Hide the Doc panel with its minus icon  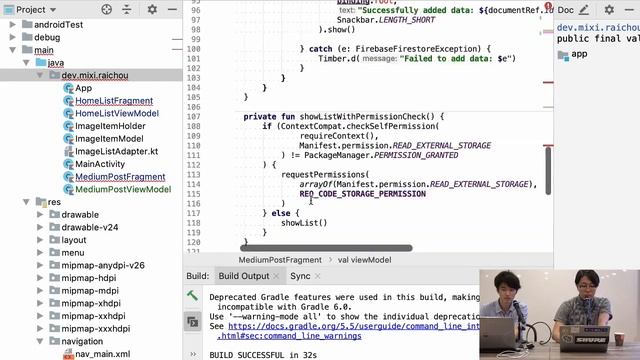(x=629, y=9)
